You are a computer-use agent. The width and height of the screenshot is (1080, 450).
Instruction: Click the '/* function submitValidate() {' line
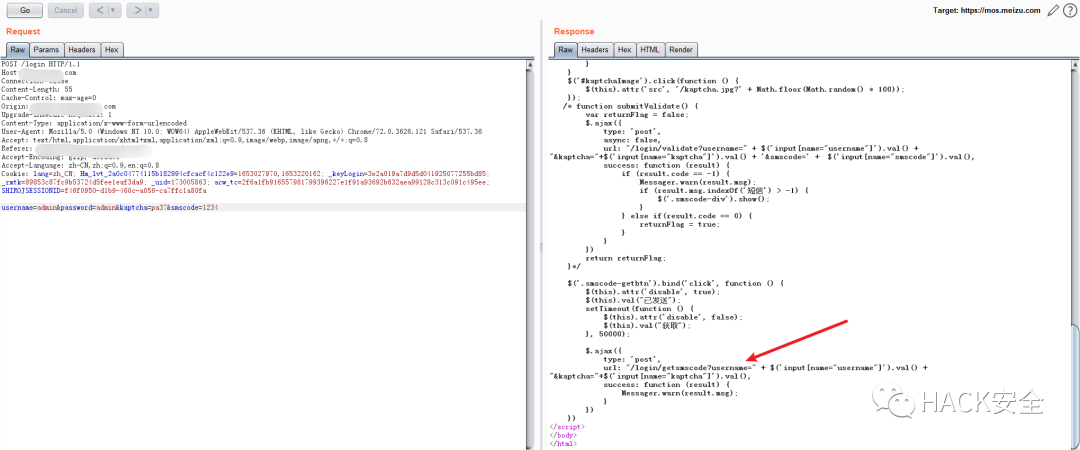point(631,106)
